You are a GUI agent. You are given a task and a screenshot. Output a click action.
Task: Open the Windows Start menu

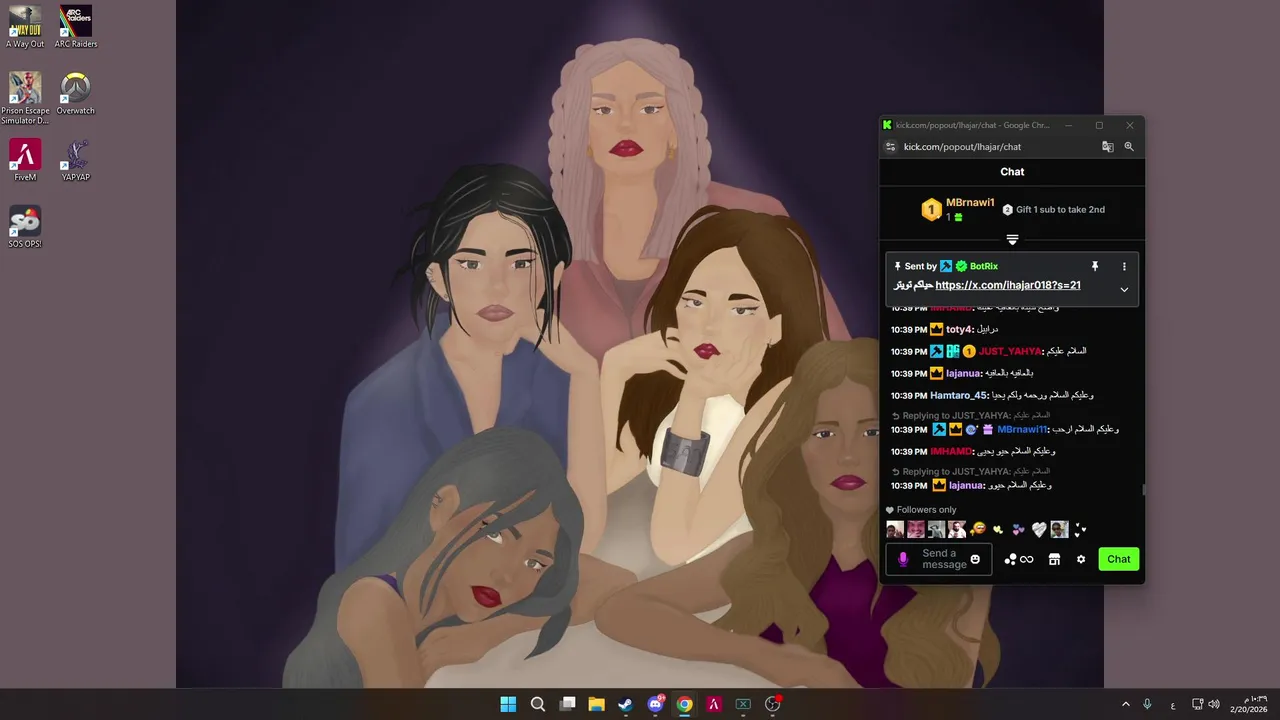click(x=508, y=704)
